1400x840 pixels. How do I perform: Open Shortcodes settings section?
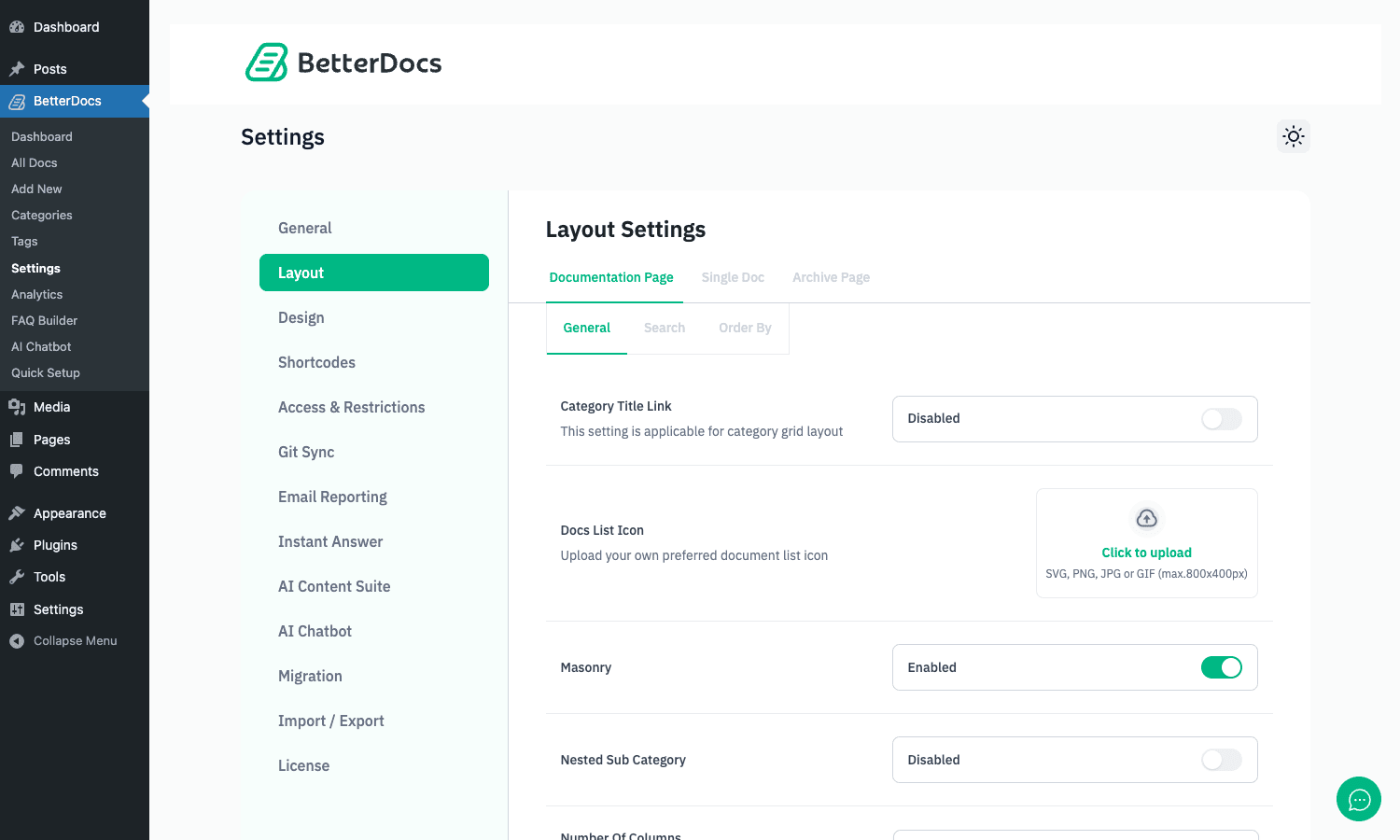374,362
